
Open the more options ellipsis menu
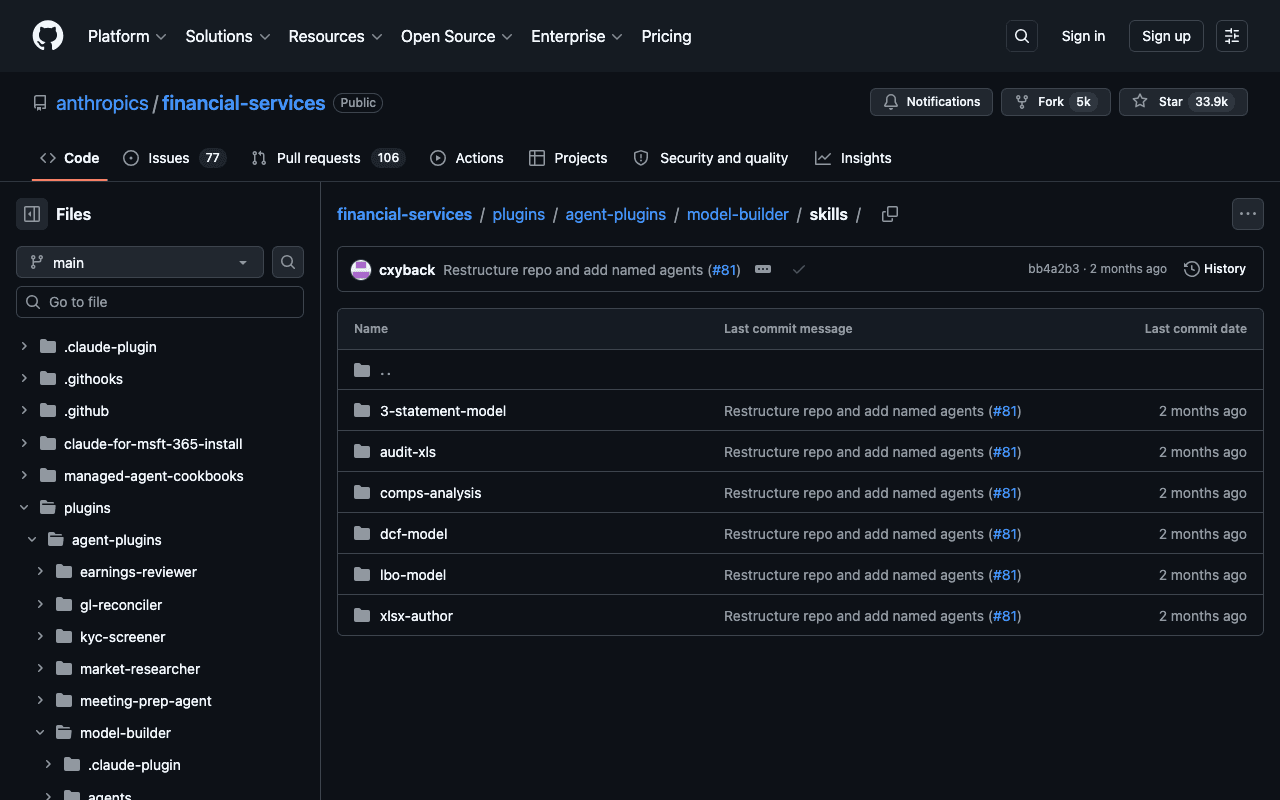coord(1248,214)
